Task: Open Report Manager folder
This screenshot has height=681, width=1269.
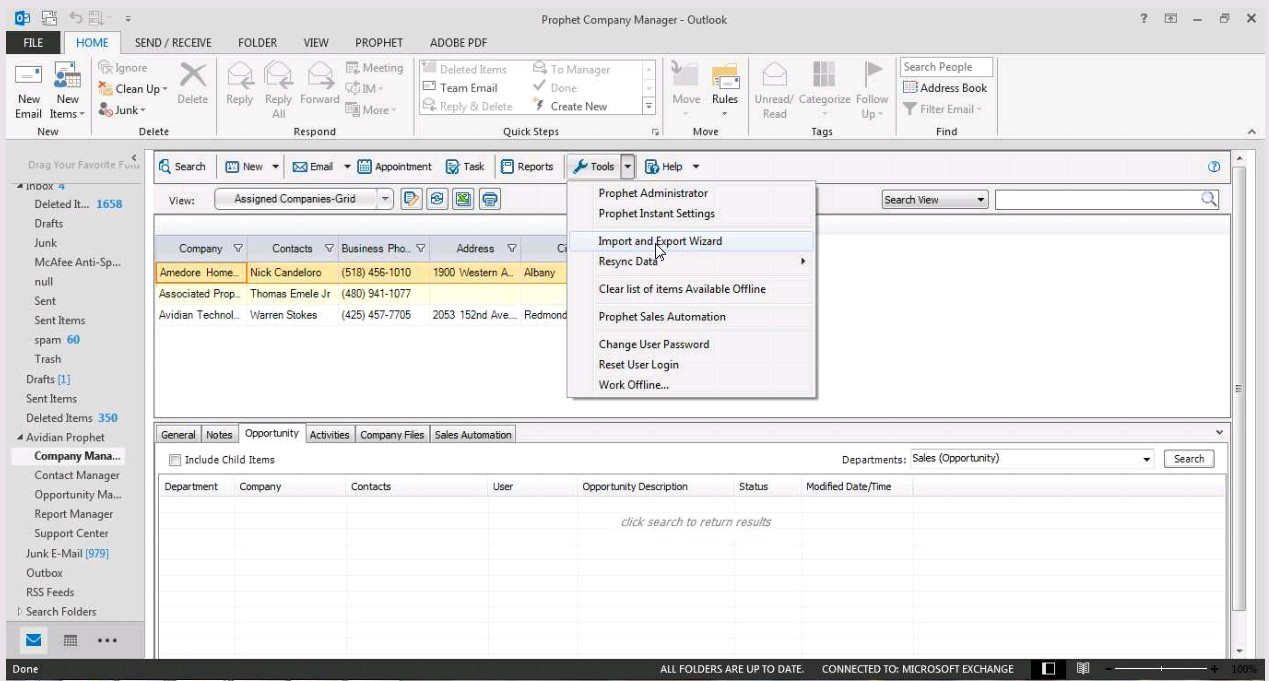Action: (74, 514)
